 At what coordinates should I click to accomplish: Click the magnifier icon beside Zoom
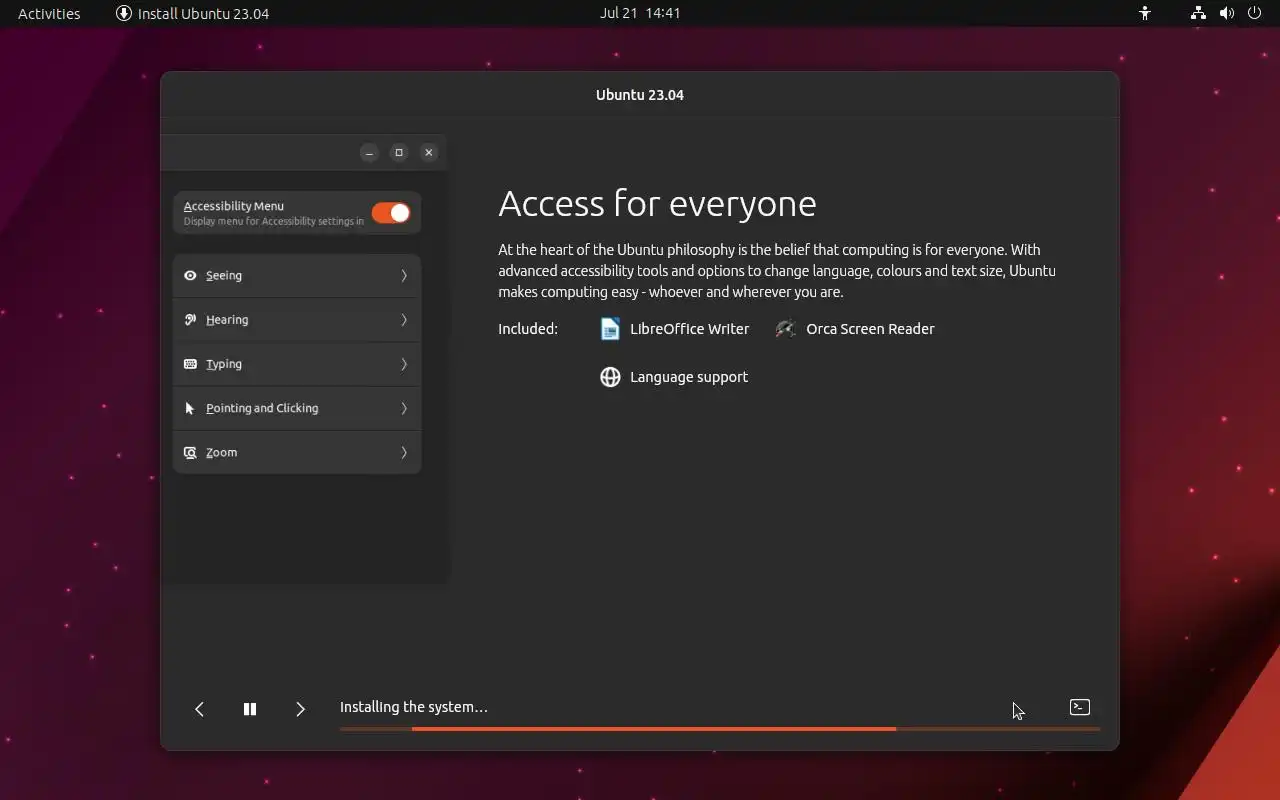(x=190, y=452)
